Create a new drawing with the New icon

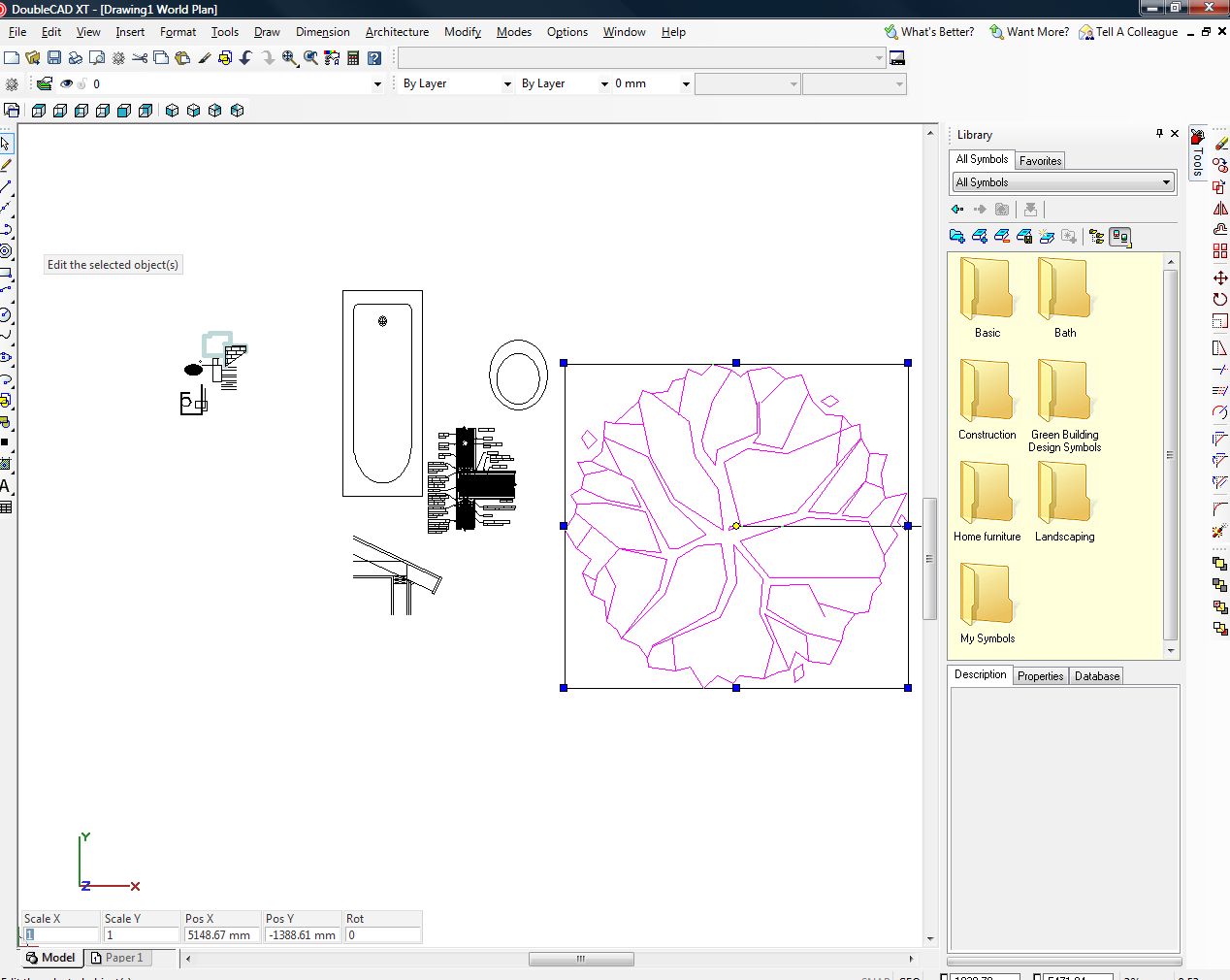click(12, 58)
